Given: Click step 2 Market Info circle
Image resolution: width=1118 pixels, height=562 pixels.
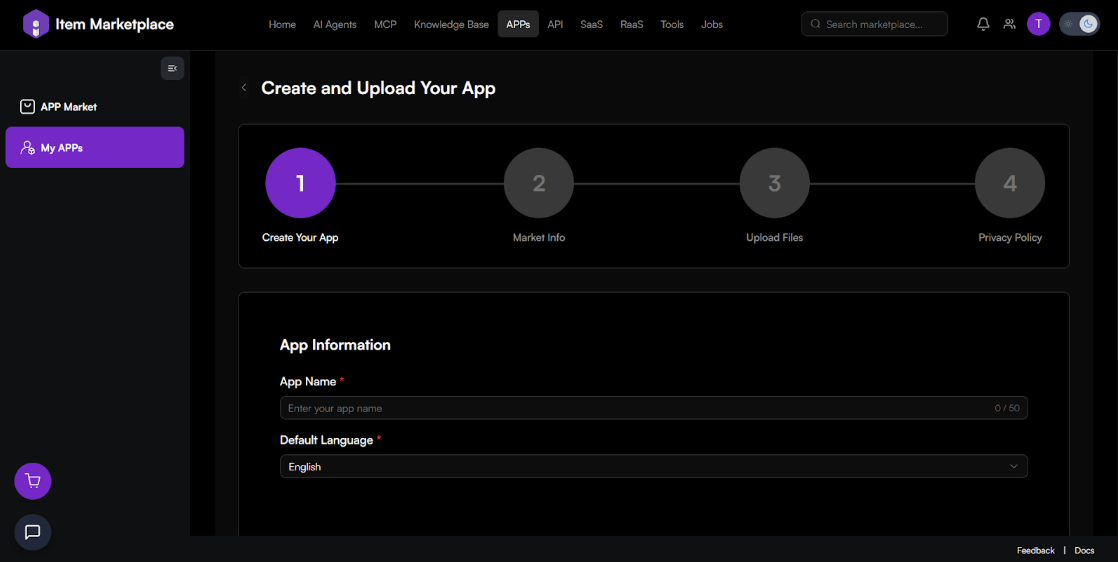Looking at the screenshot, I should pyautogui.click(x=539, y=183).
